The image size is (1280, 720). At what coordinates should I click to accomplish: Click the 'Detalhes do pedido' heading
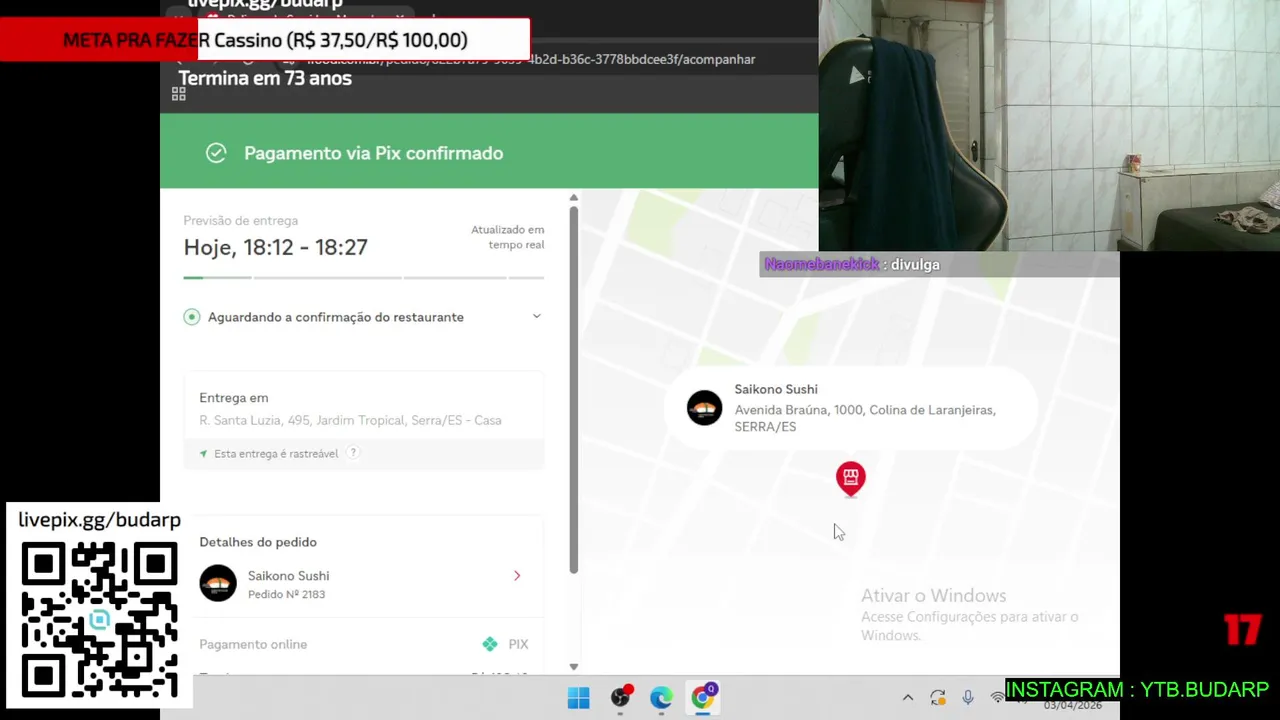click(x=258, y=542)
